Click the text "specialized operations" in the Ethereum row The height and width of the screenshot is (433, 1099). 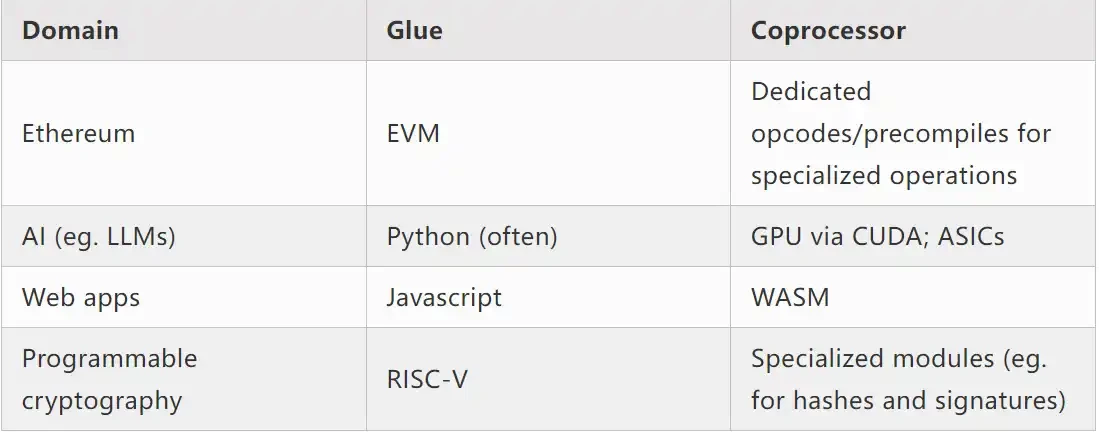884,176
